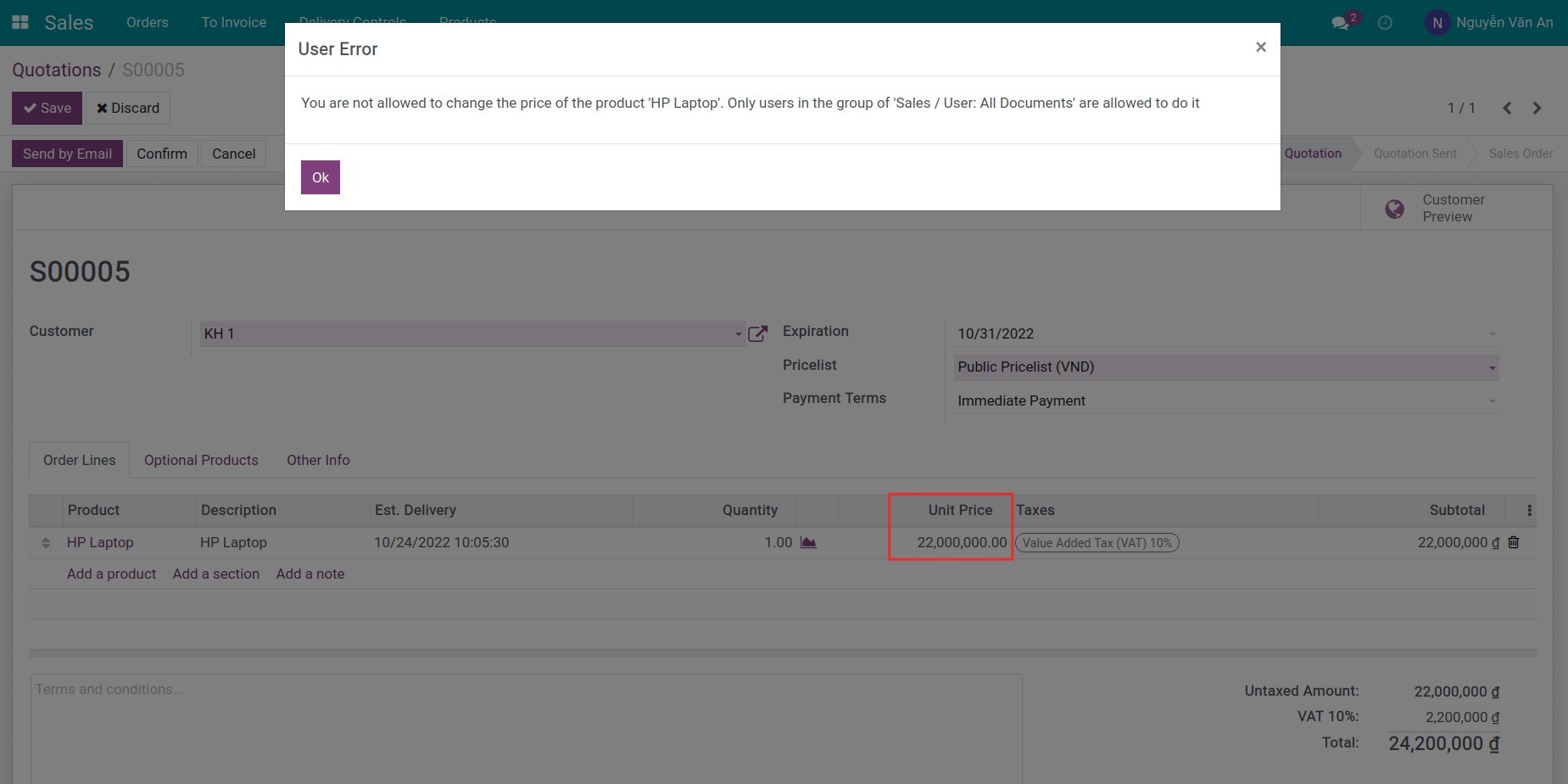The width and height of the screenshot is (1568, 784).
Task: Click the Customer Preview globe icon
Action: point(1394,208)
